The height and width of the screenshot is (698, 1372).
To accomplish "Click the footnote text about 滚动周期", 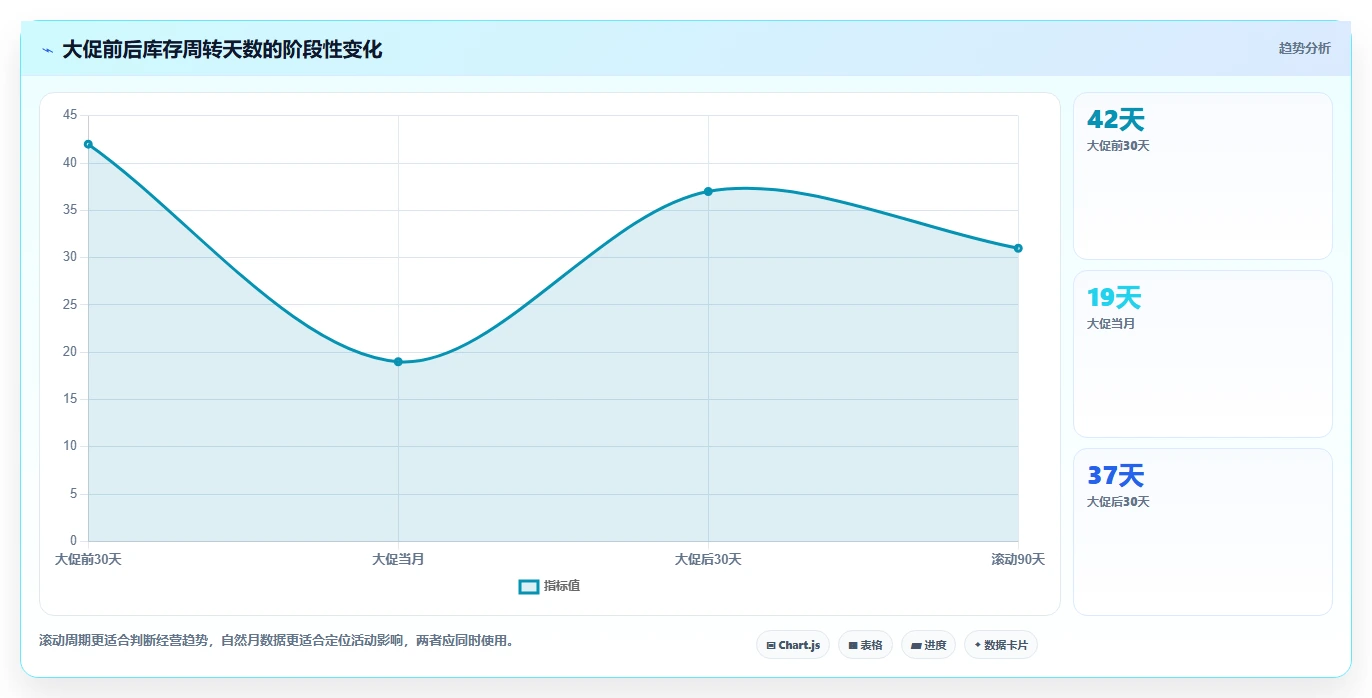I will (277, 640).
